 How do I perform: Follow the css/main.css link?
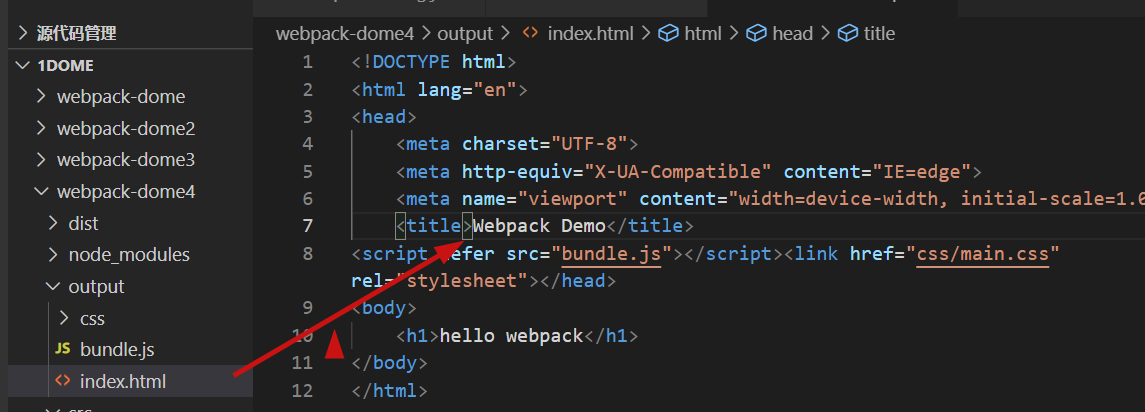(x=983, y=254)
